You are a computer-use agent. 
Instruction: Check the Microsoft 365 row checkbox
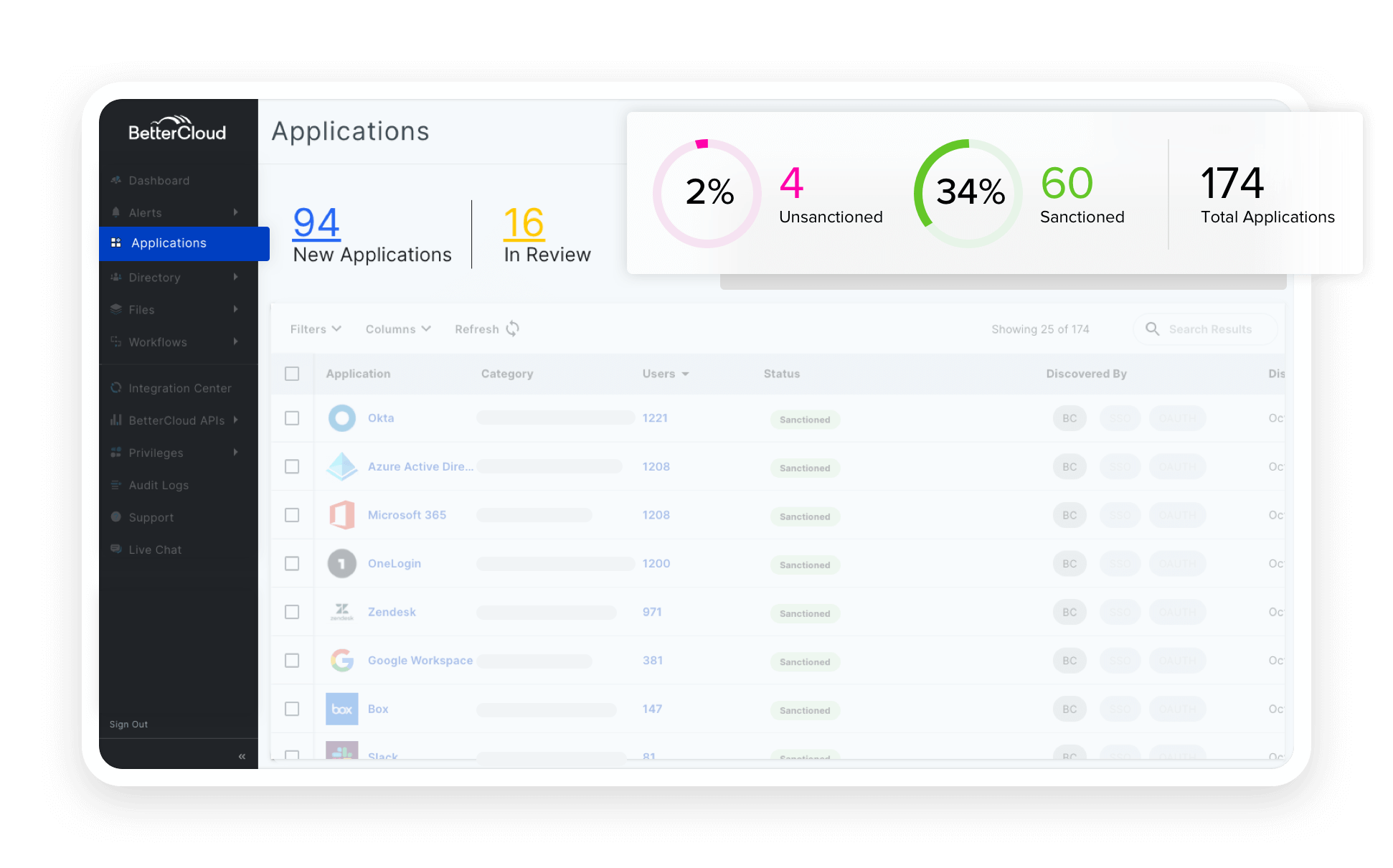[x=292, y=515]
